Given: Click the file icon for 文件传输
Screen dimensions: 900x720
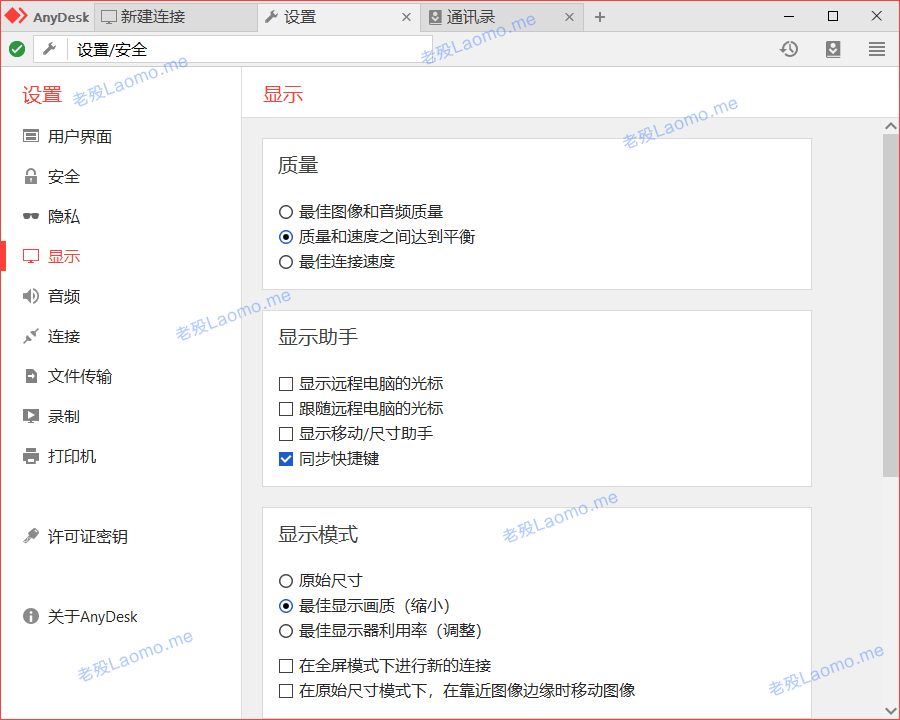Looking at the screenshot, I should point(31,376).
